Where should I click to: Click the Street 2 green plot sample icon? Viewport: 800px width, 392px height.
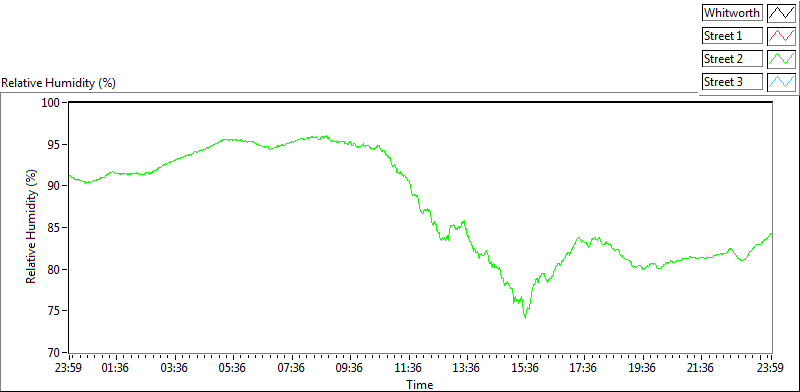(x=781, y=58)
